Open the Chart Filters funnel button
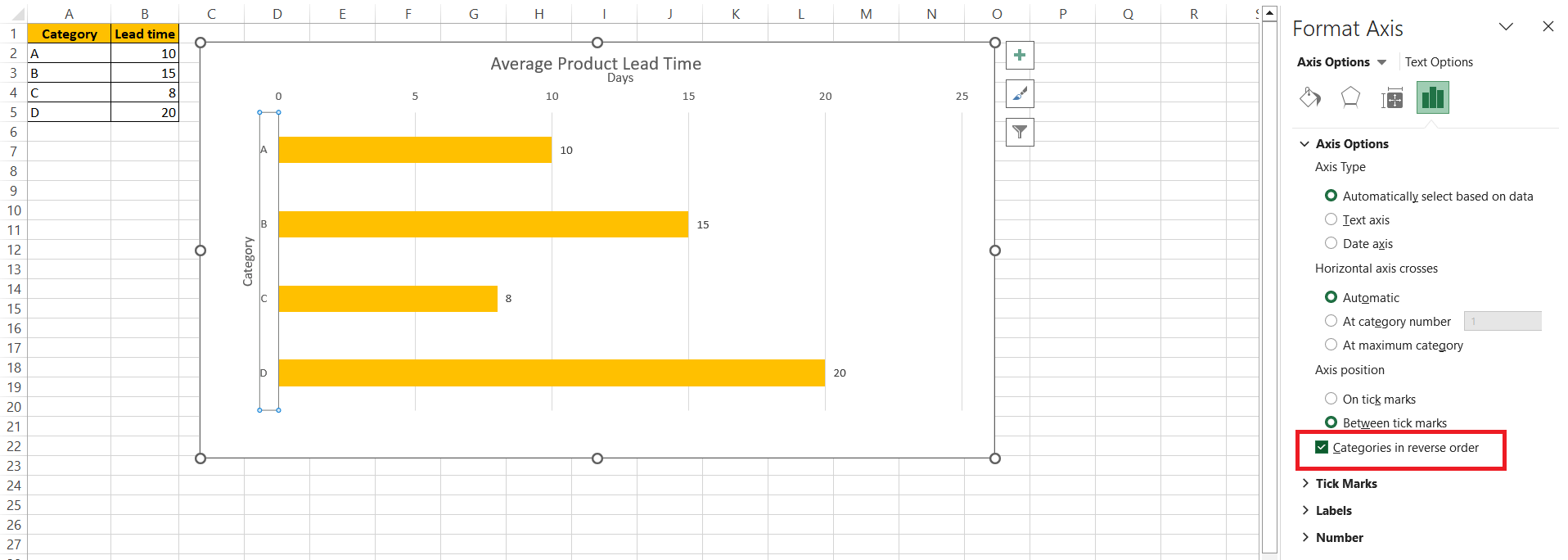 (x=1020, y=132)
